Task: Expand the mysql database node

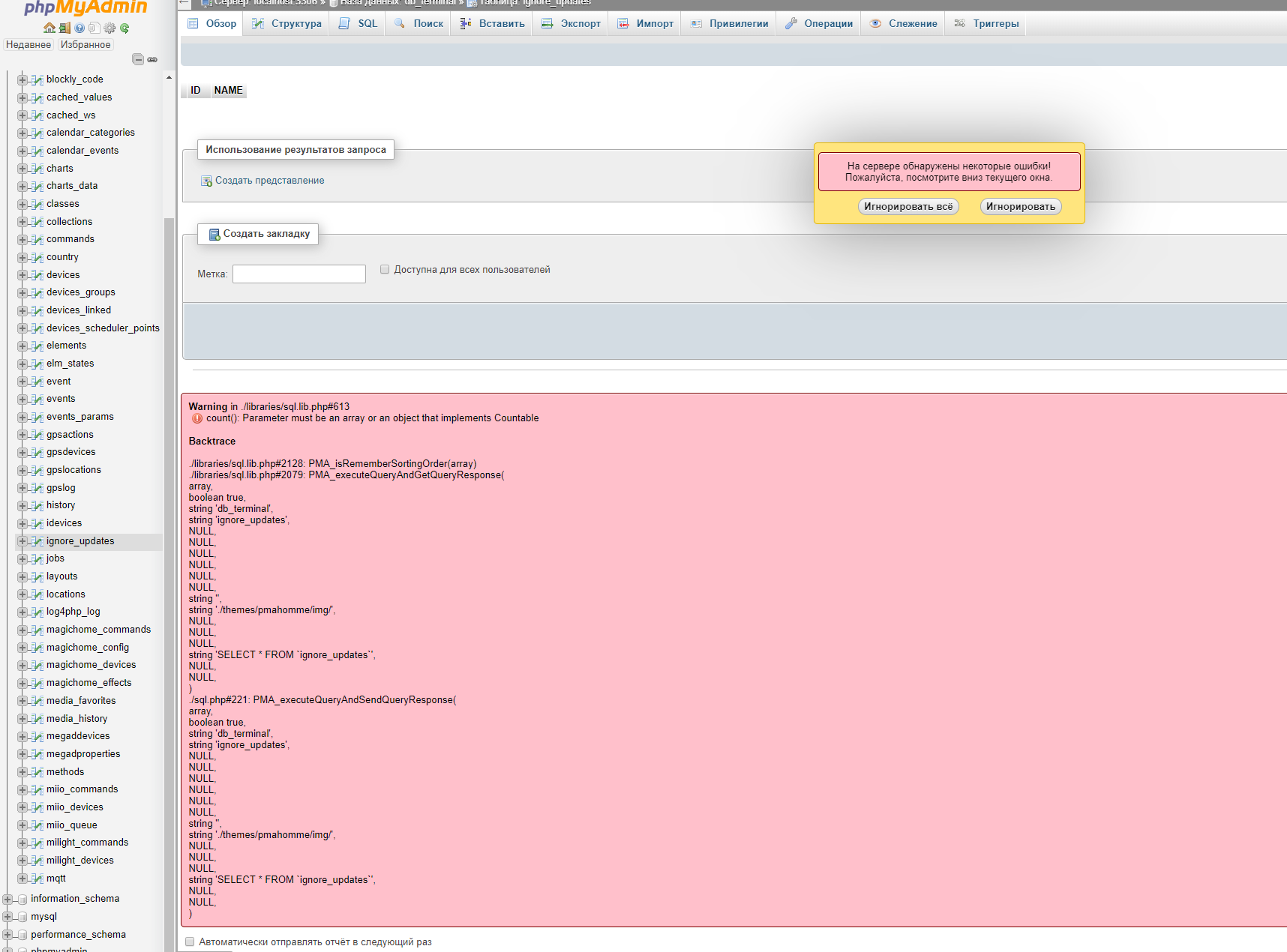Action: click(7, 917)
